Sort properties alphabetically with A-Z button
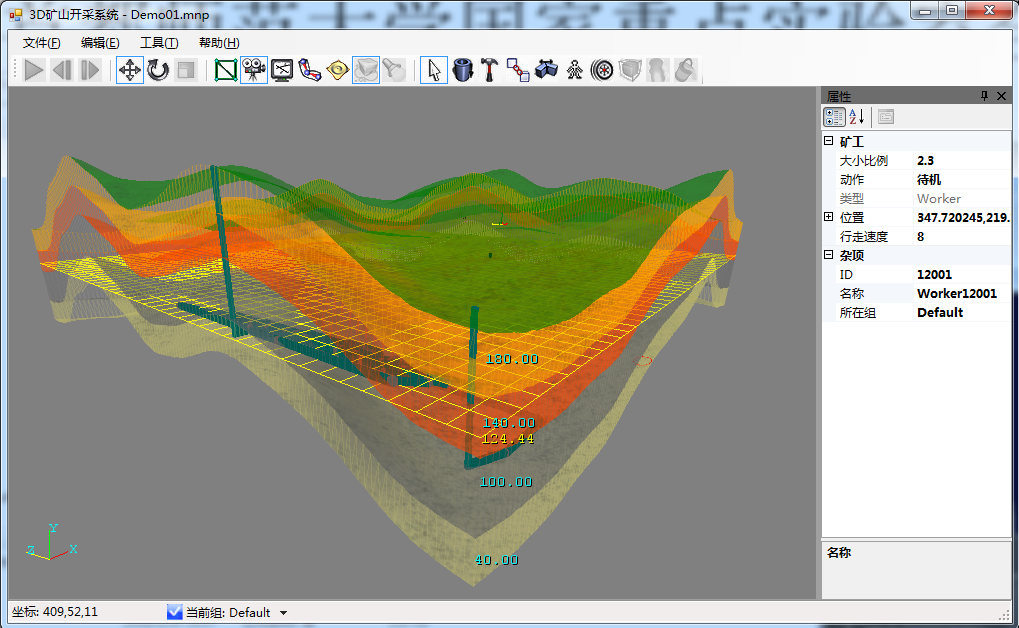1019x628 pixels. pos(856,117)
